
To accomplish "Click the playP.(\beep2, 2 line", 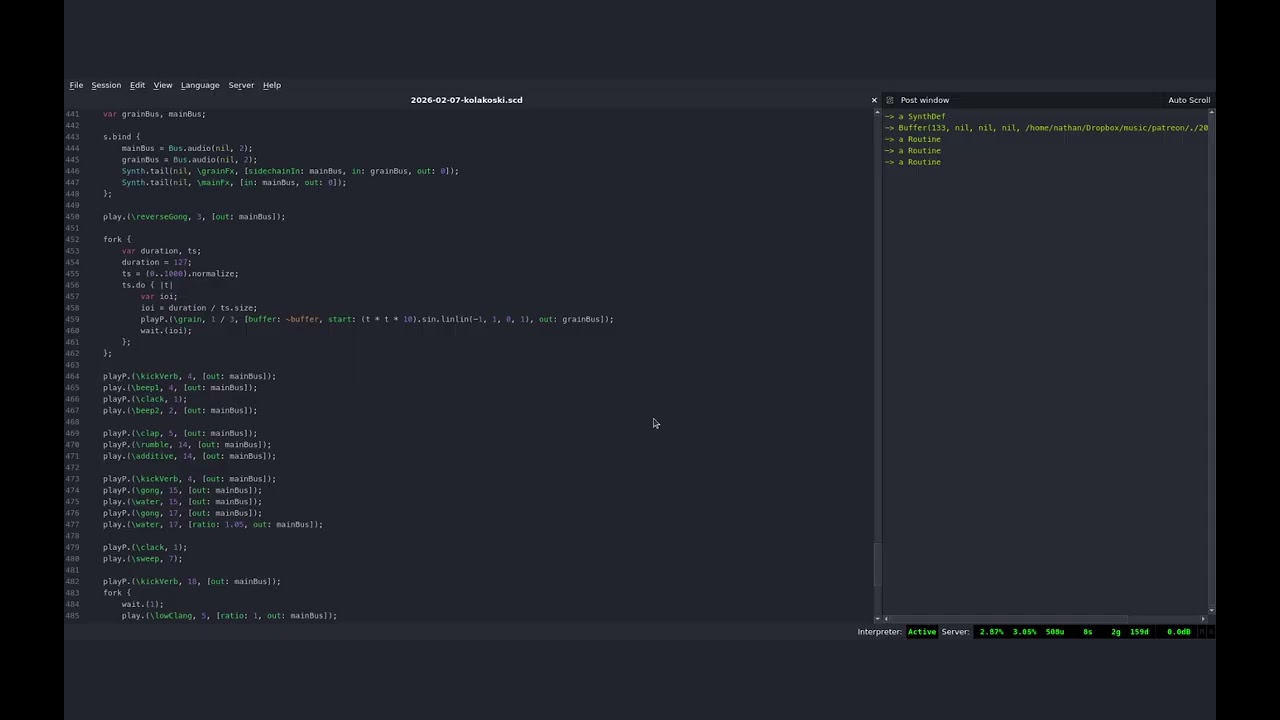I will pyautogui.click(x=180, y=410).
